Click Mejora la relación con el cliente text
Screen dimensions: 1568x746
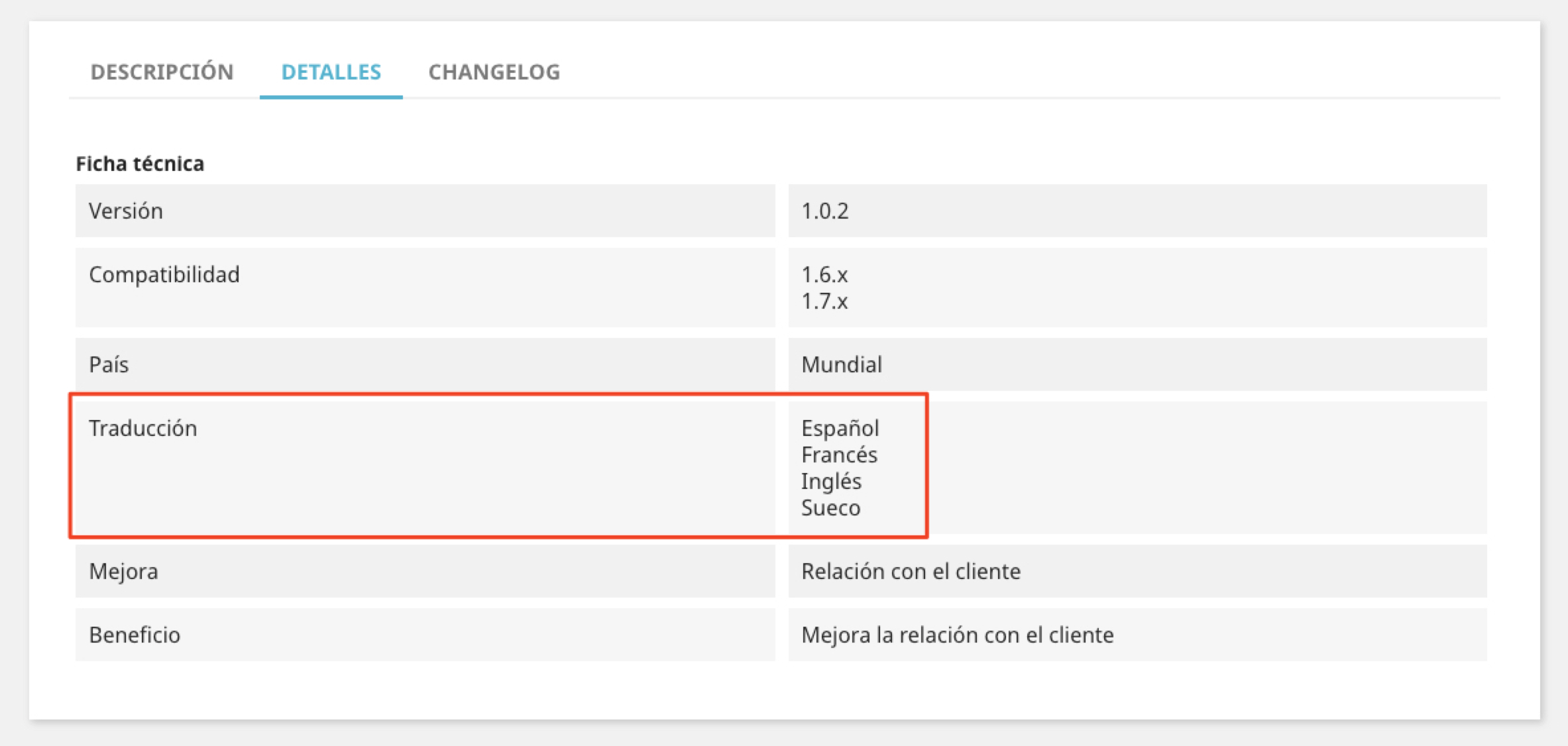click(x=957, y=635)
